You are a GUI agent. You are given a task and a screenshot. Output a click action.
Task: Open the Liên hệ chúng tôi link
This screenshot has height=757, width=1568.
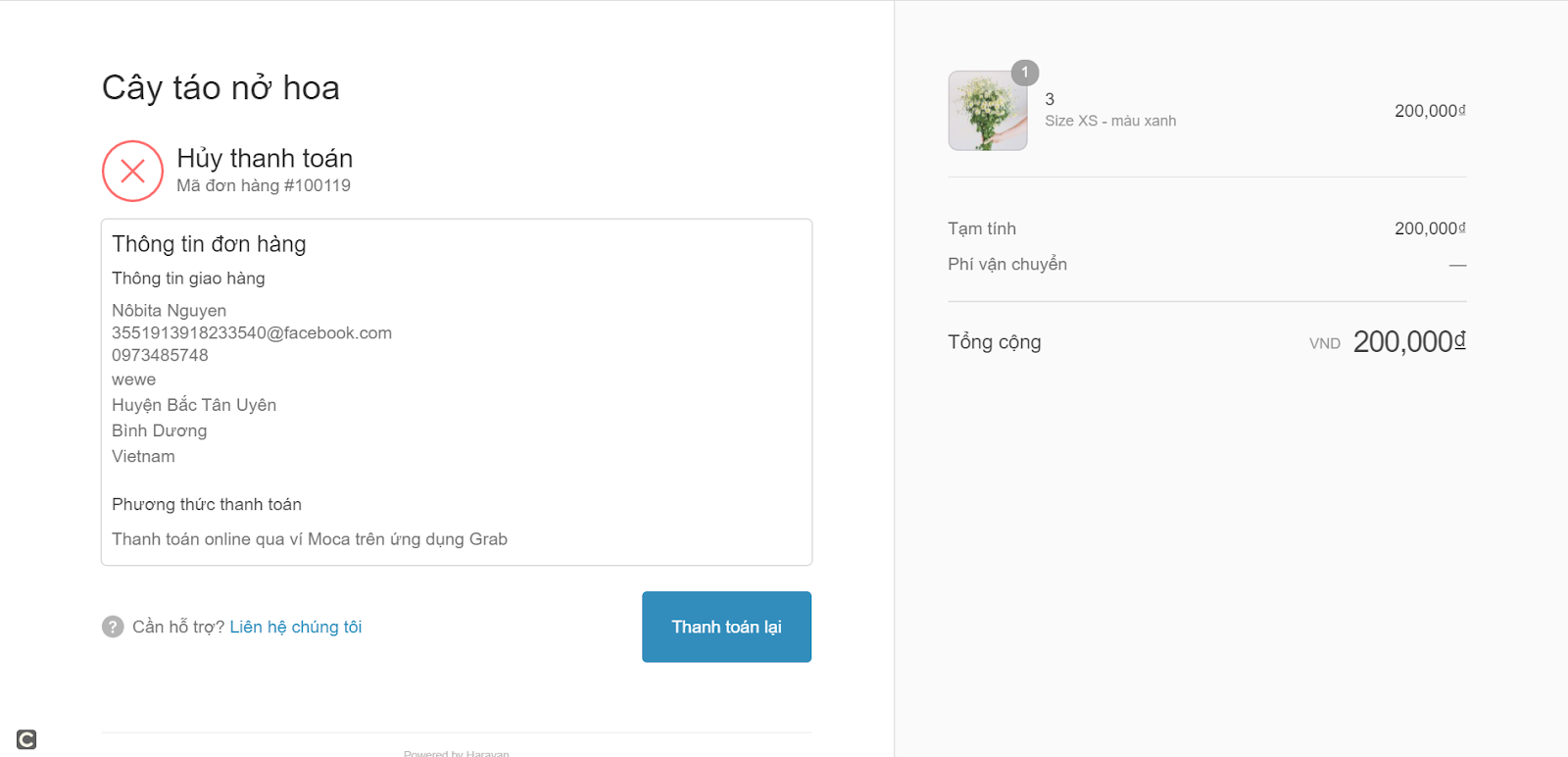(296, 627)
